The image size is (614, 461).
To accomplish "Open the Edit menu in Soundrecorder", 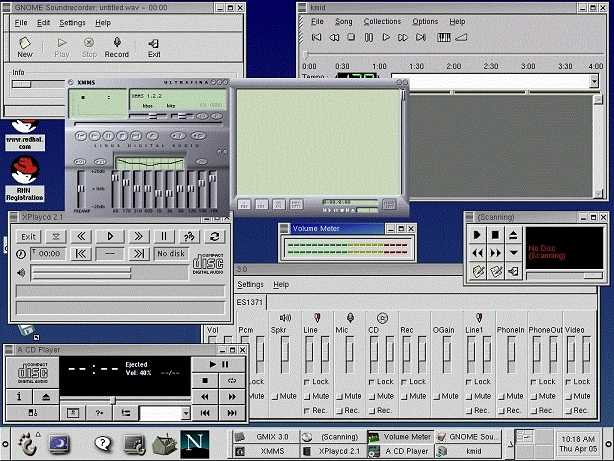I will (x=43, y=22).
